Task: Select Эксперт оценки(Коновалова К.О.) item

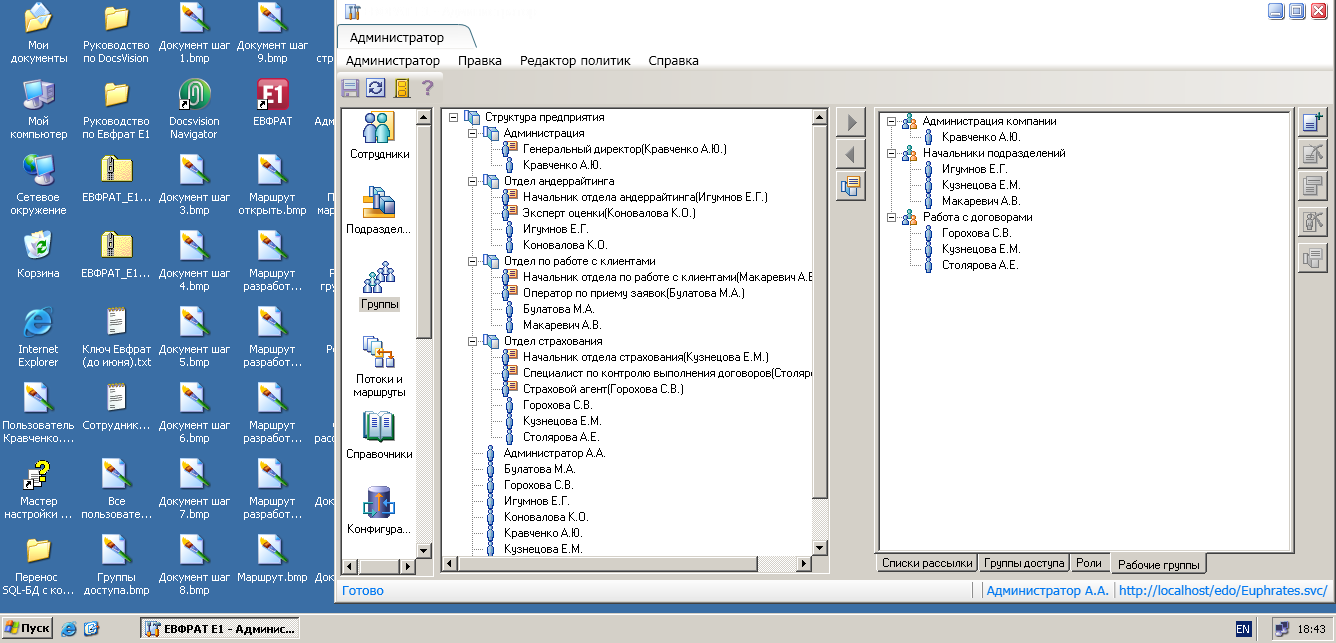Action: coord(609,213)
